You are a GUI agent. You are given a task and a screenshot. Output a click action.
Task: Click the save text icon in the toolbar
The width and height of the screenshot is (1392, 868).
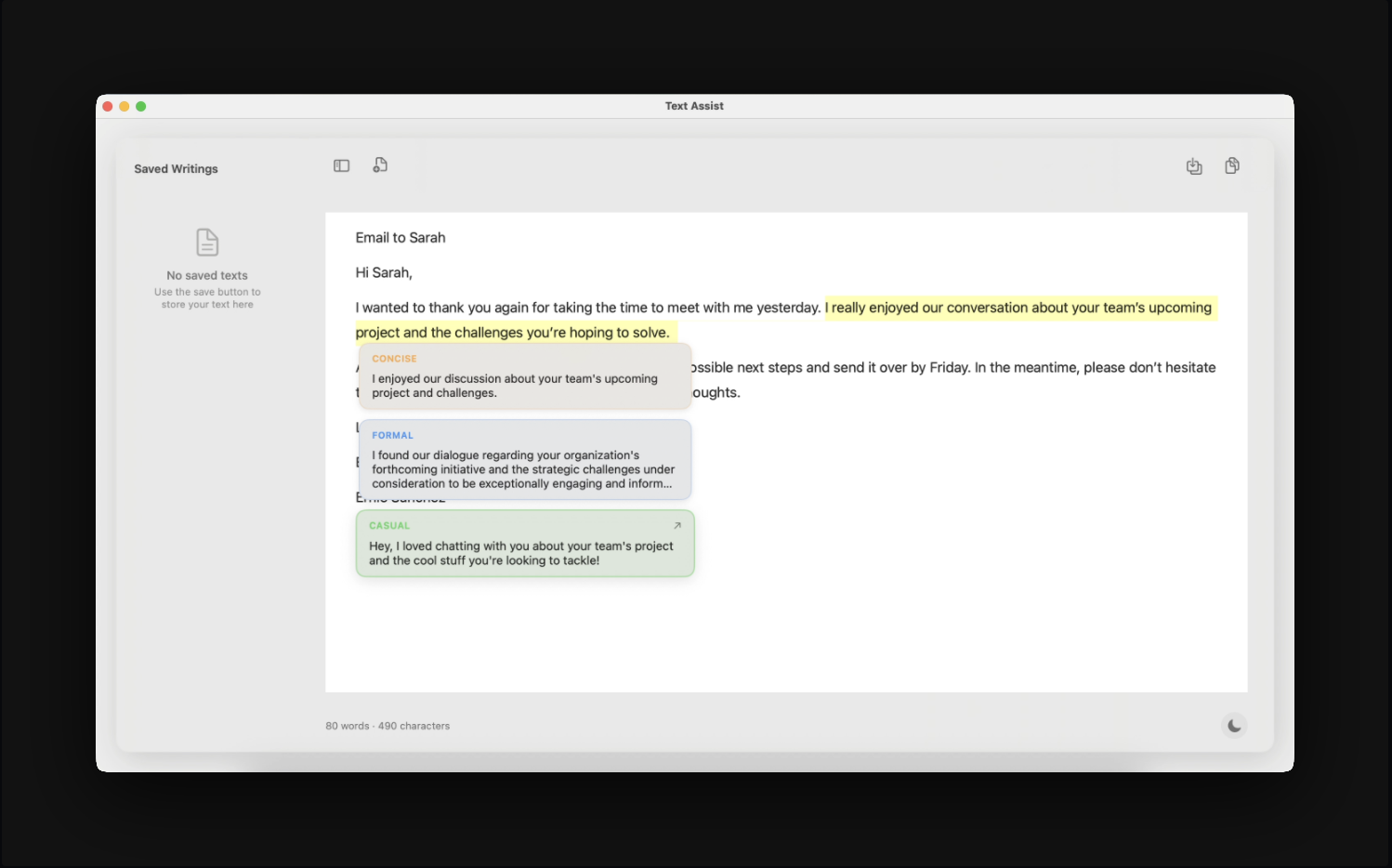pos(1194,166)
